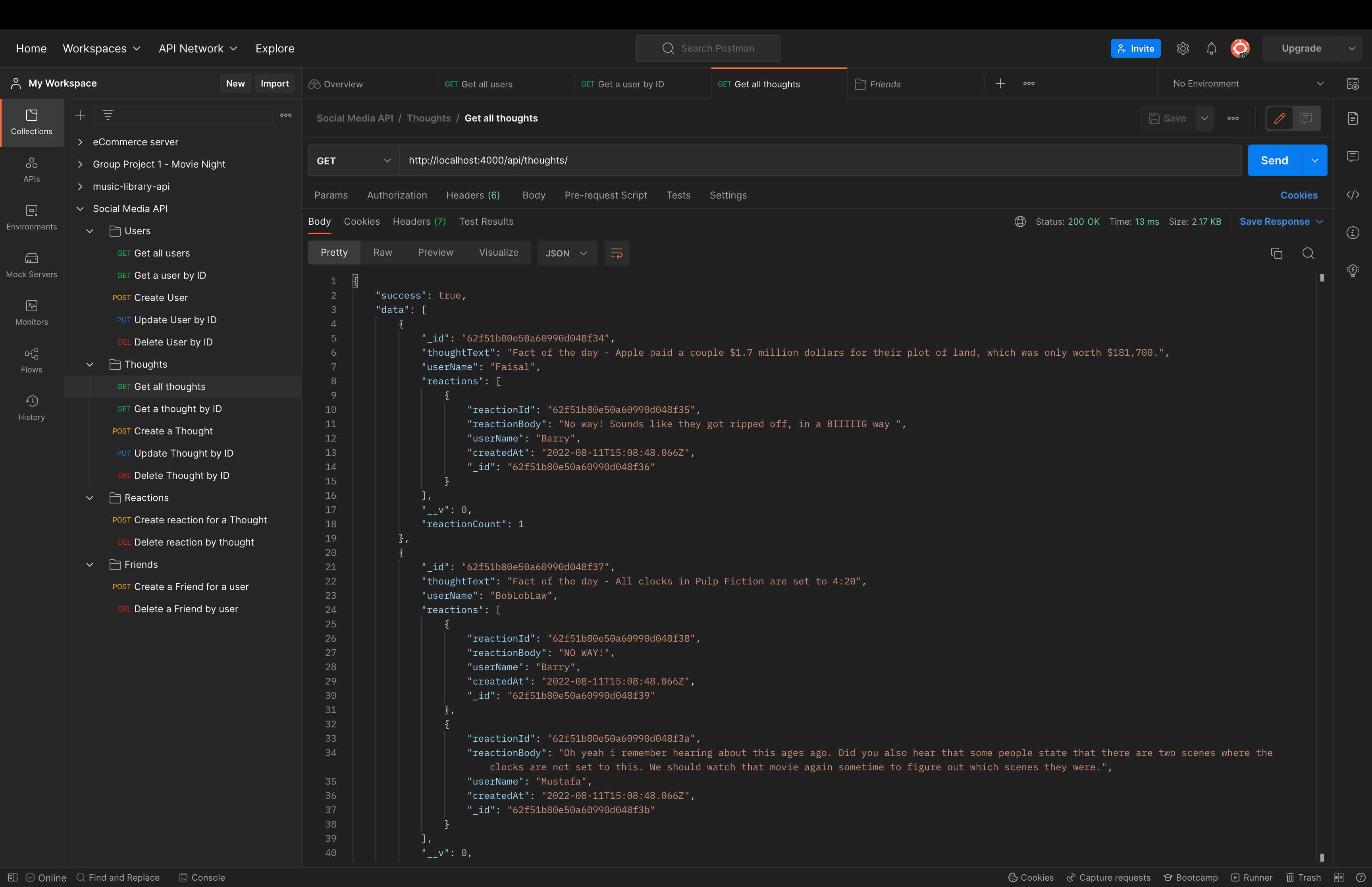Click the request URL field
1372x887 pixels.
tap(820, 161)
